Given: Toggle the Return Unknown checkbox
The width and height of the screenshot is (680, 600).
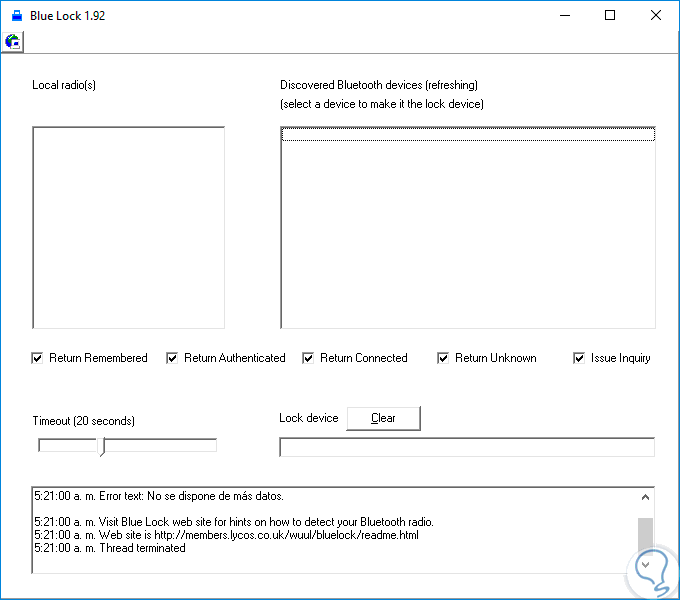Looking at the screenshot, I should pyautogui.click(x=443, y=358).
